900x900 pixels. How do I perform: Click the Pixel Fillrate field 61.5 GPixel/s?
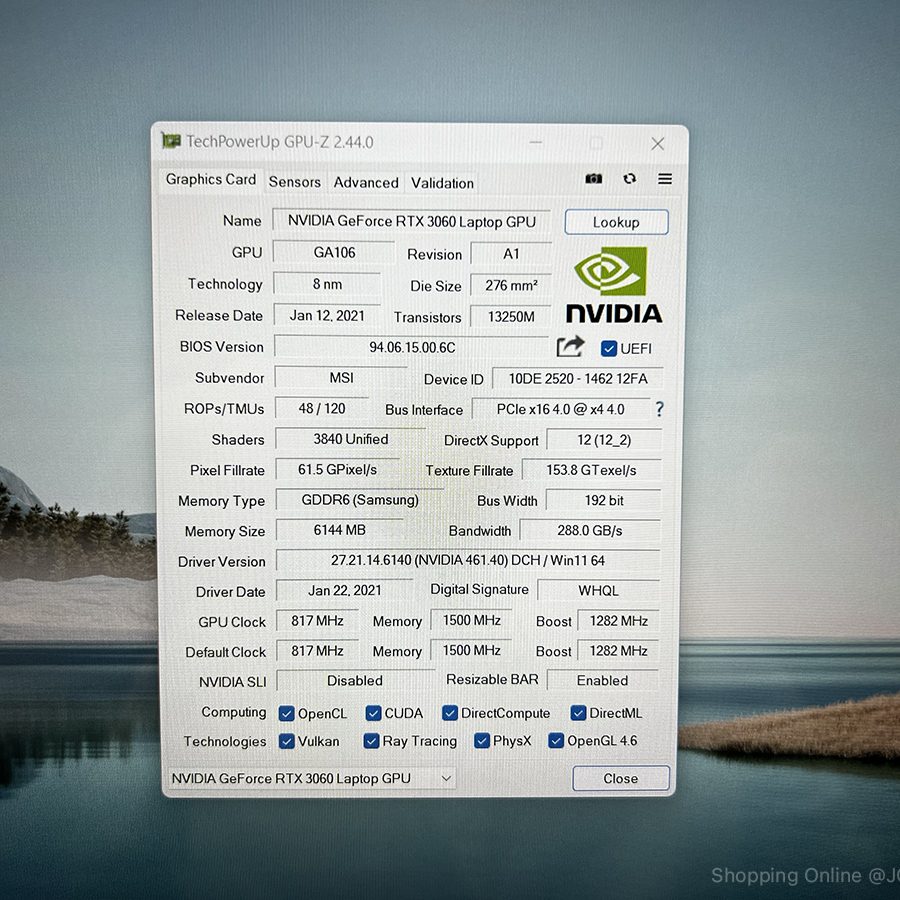click(x=338, y=470)
